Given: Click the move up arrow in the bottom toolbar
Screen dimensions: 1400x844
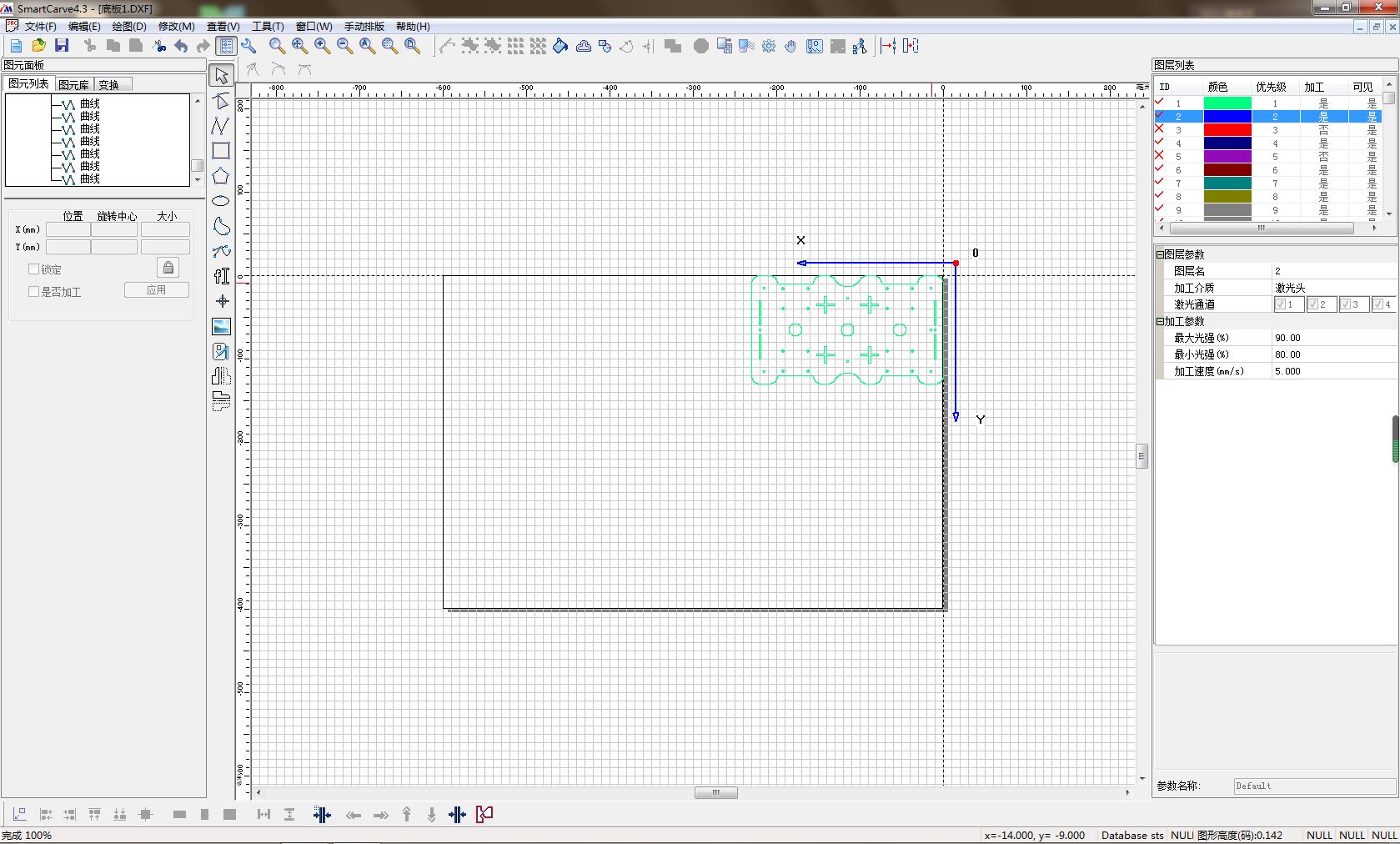Looking at the screenshot, I should coord(407,815).
